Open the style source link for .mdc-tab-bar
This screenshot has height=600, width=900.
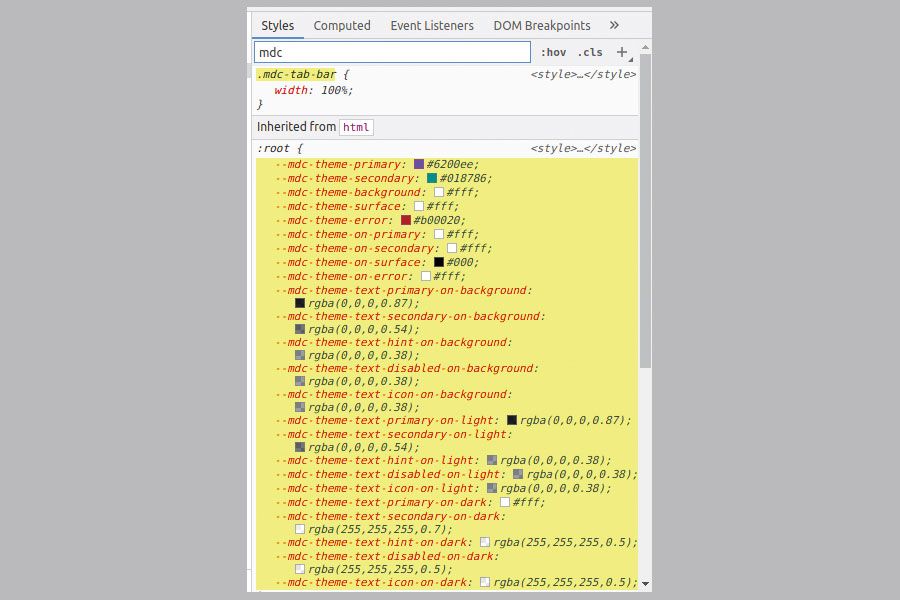585,73
